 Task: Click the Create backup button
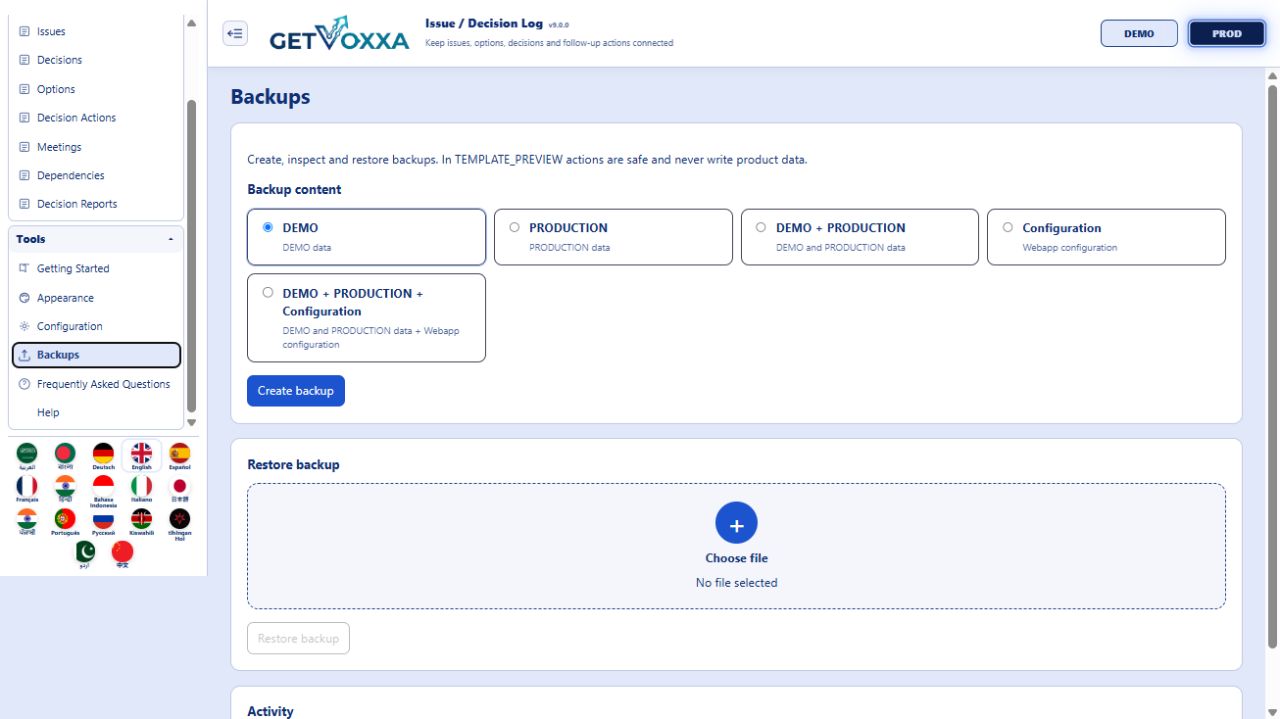click(x=296, y=391)
